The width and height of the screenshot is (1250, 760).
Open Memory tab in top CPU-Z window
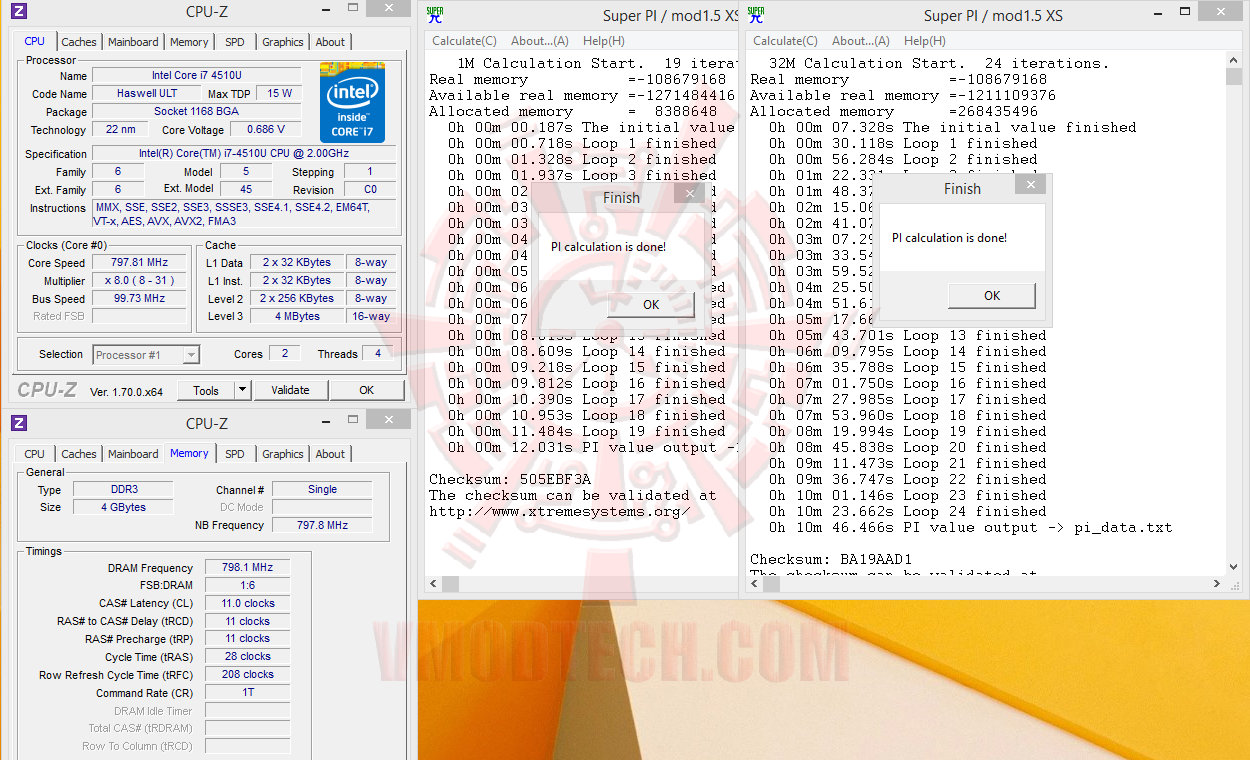[189, 42]
